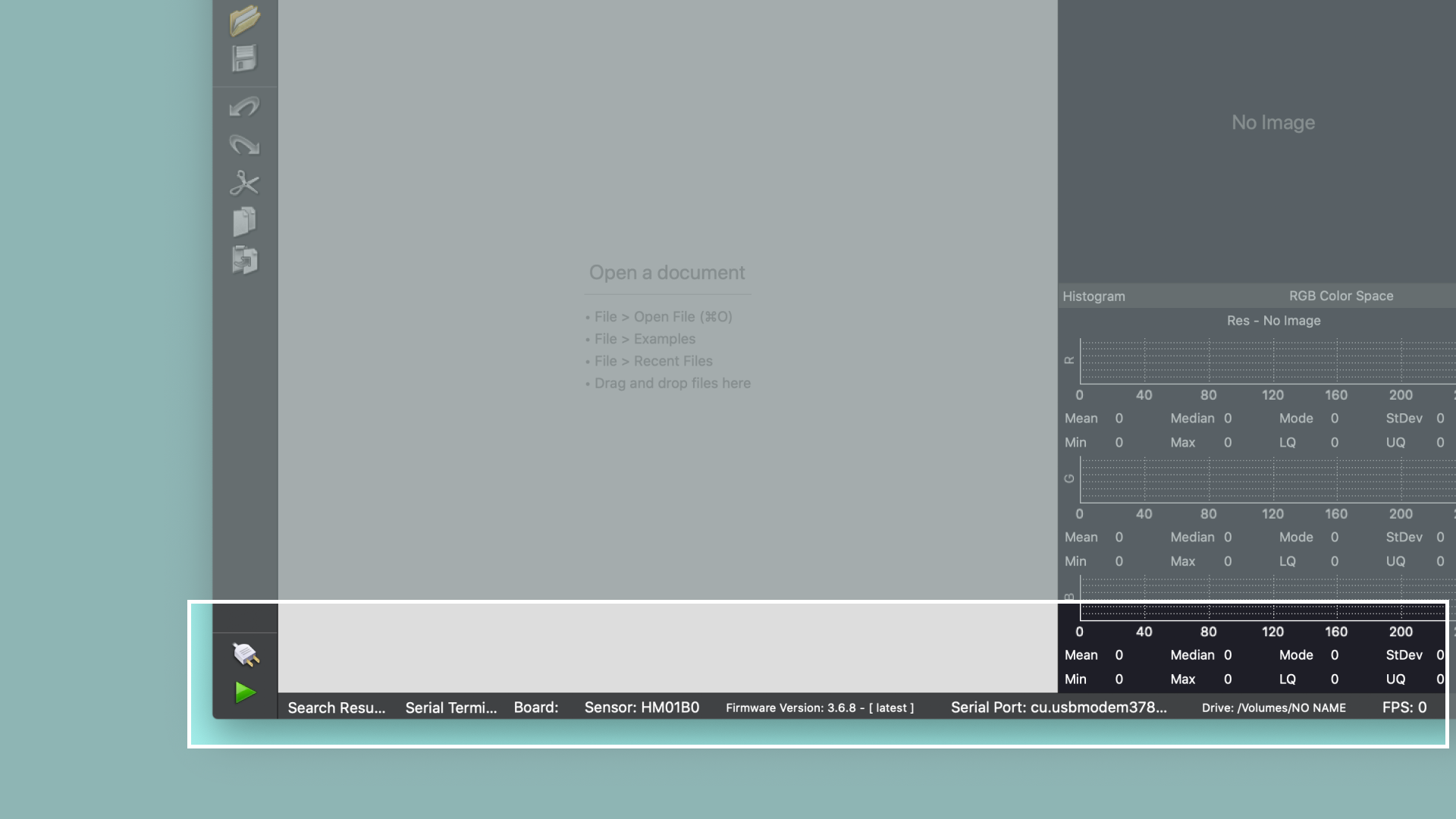Click Firmware Version 3.6.8 status item
This screenshot has height=819, width=1456.
pos(820,708)
